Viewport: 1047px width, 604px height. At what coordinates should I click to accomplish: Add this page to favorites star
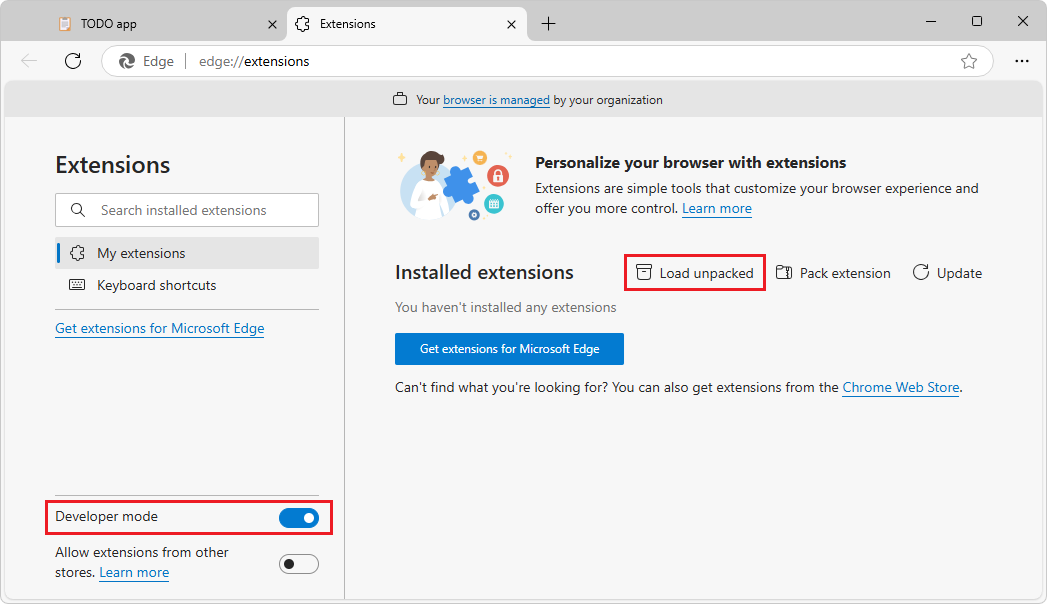point(969,61)
